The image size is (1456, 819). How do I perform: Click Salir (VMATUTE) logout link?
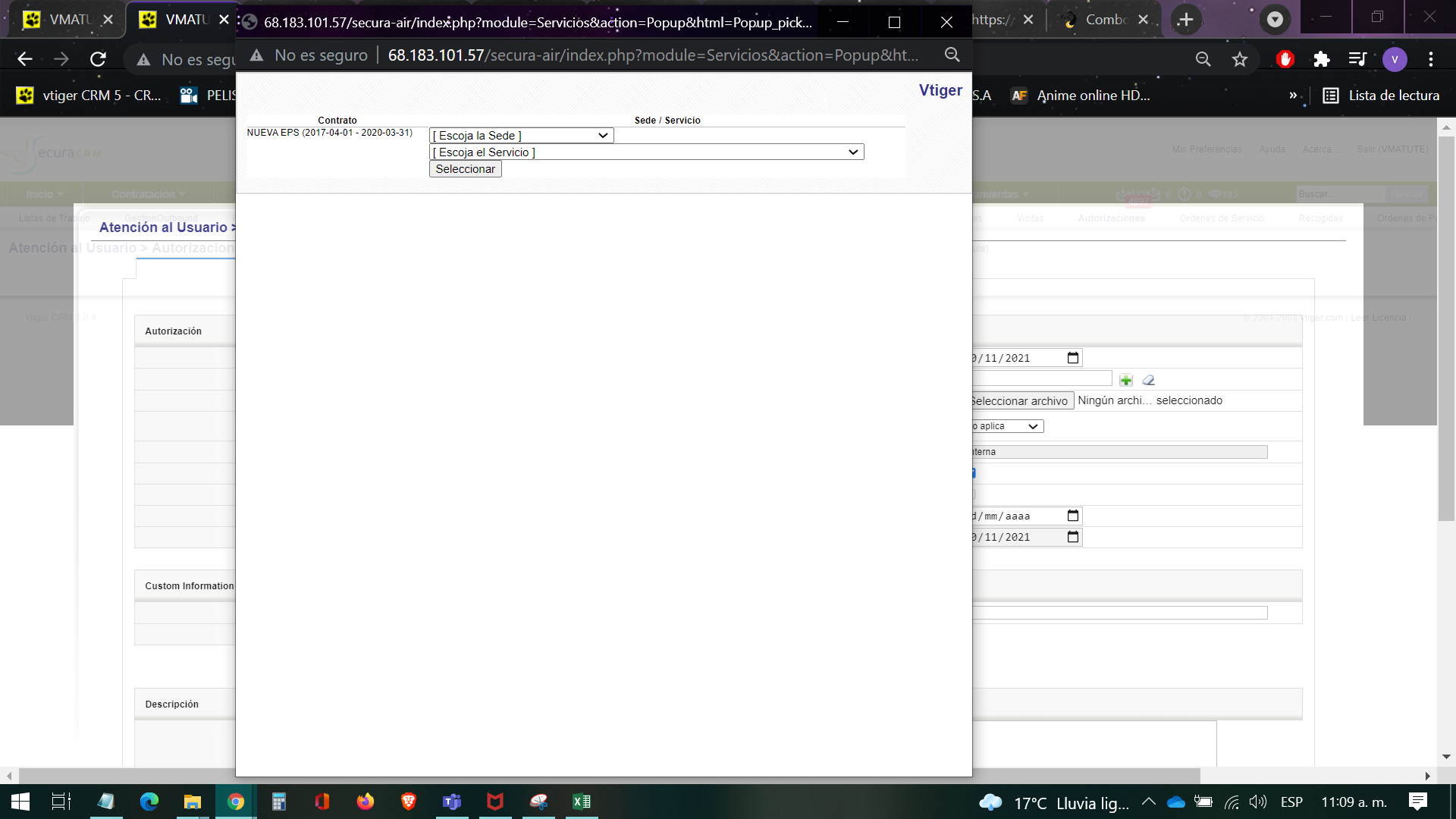(x=1392, y=149)
